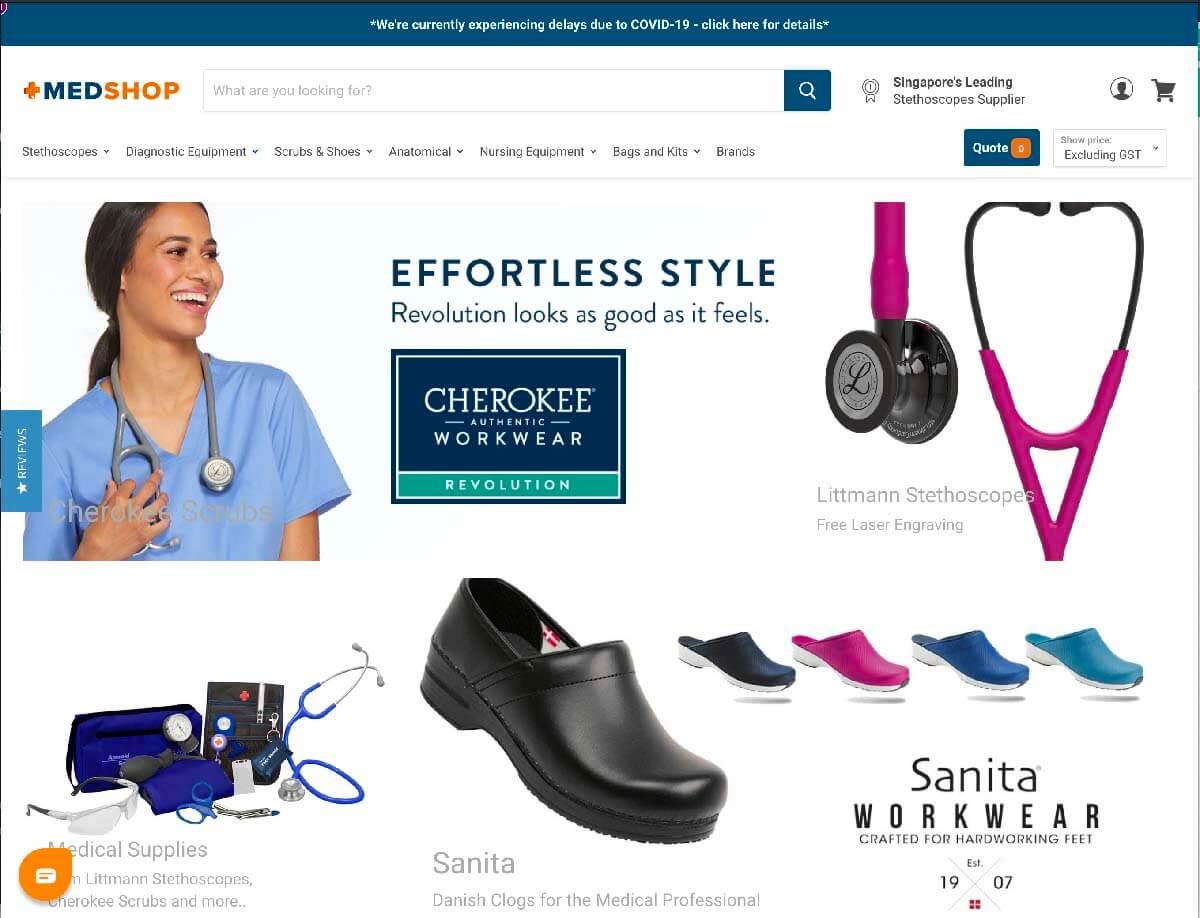The height and width of the screenshot is (918, 1200).
Task: Open the Anatomical menu
Action: pos(426,152)
